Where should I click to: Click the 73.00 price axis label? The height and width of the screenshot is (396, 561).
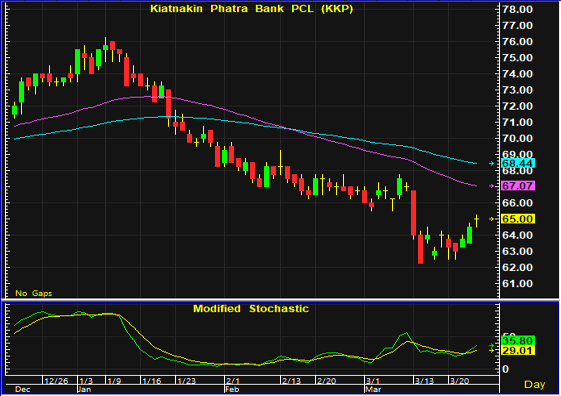(x=517, y=90)
